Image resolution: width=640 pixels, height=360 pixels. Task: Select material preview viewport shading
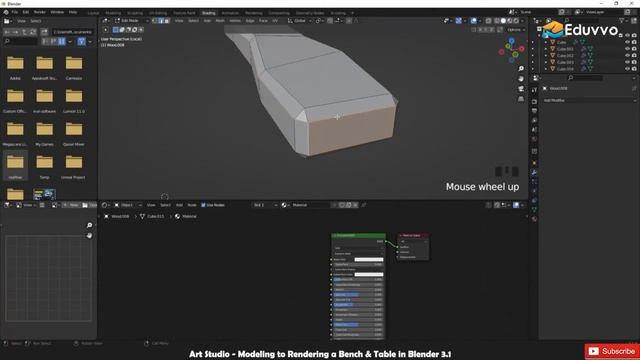click(510, 21)
